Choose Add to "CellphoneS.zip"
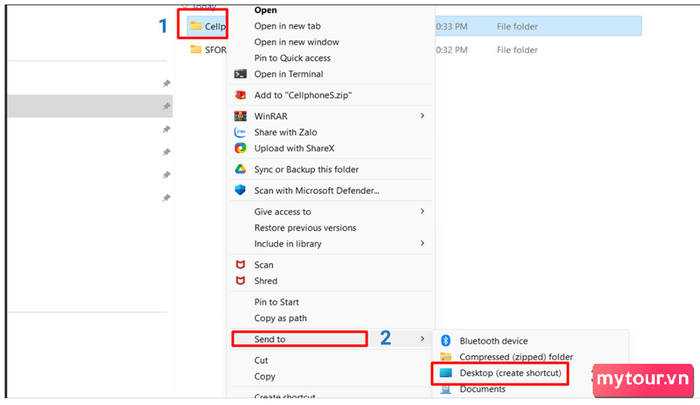The image size is (700, 405). [x=303, y=95]
